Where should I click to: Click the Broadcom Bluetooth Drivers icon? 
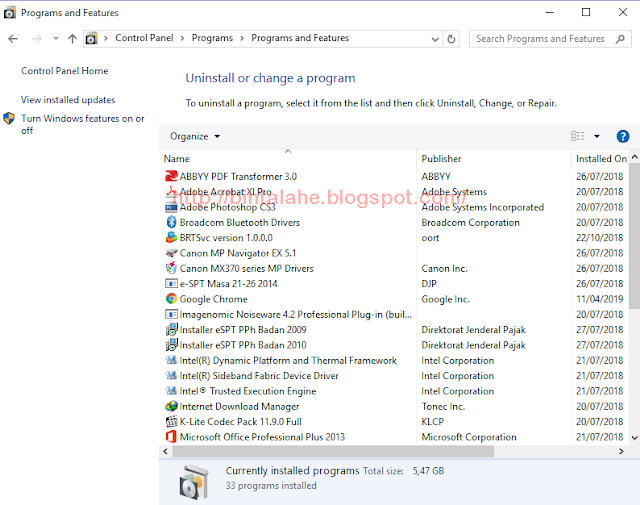tap(171, 222)
